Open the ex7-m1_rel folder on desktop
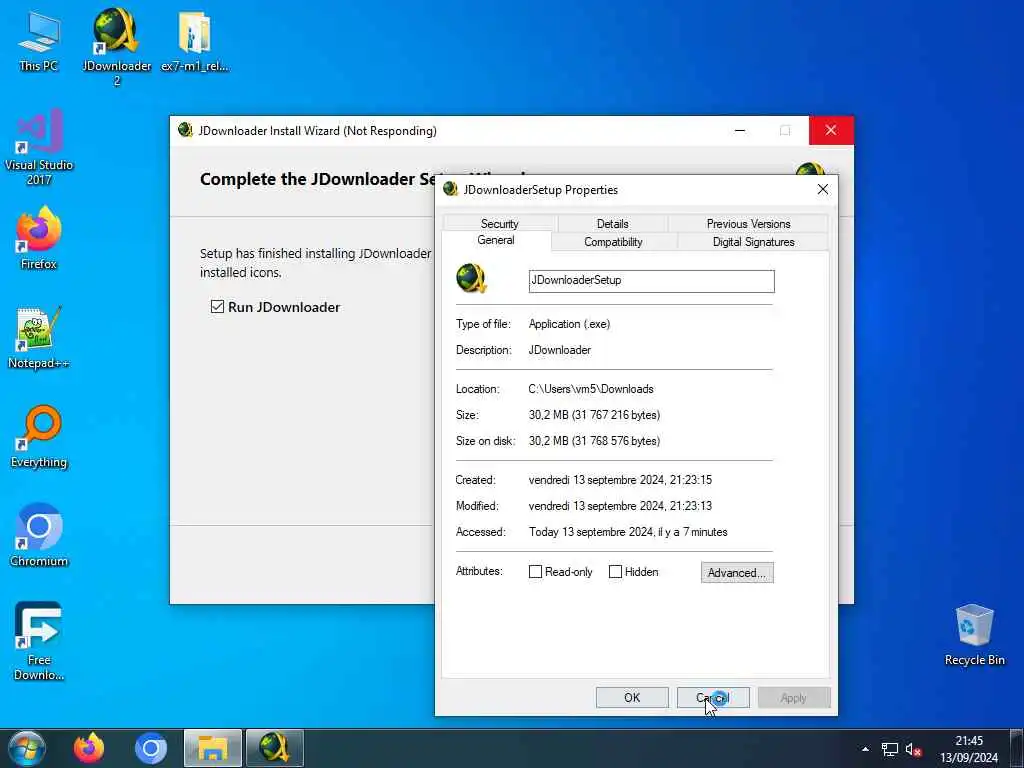This screenshot has height=768, width=1024. (x=195, y=41)
